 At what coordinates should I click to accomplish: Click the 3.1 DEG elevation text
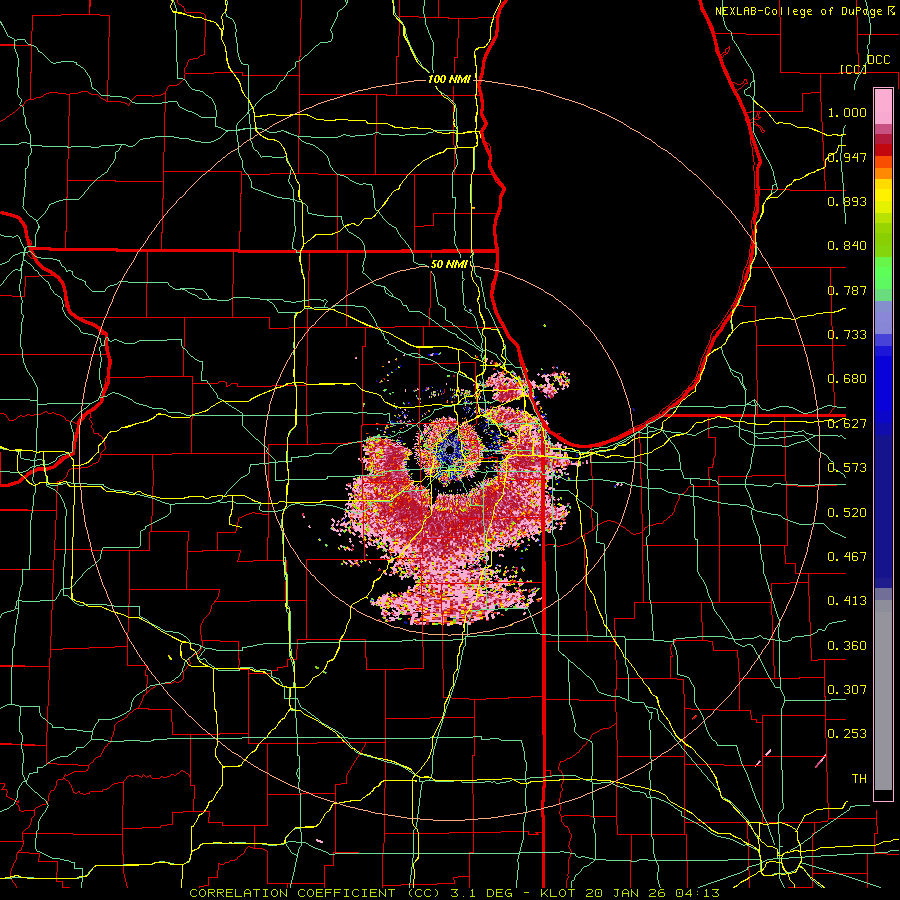point(480,893)
